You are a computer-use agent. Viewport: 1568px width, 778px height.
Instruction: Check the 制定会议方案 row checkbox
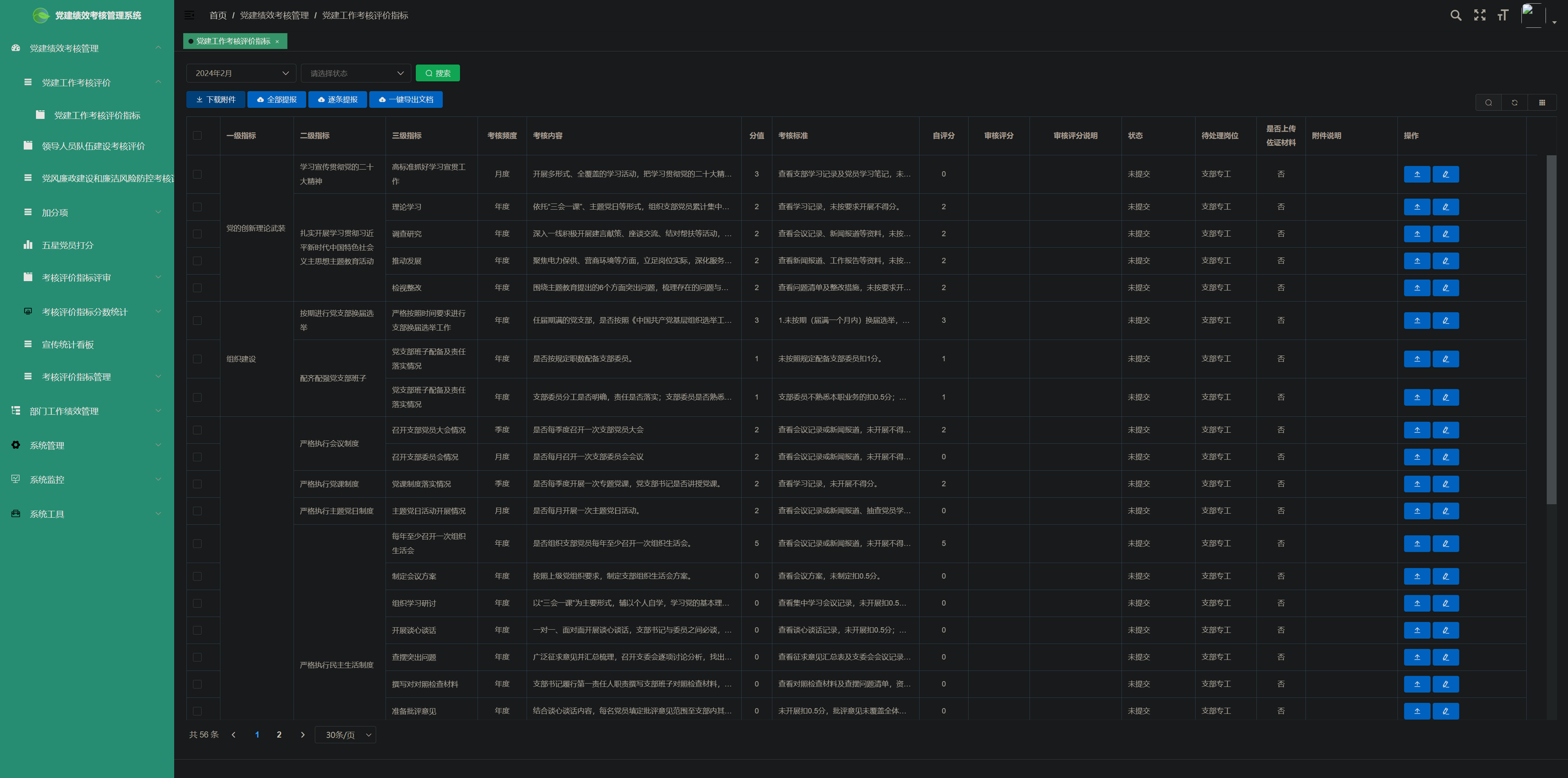(x=197, y=576)
